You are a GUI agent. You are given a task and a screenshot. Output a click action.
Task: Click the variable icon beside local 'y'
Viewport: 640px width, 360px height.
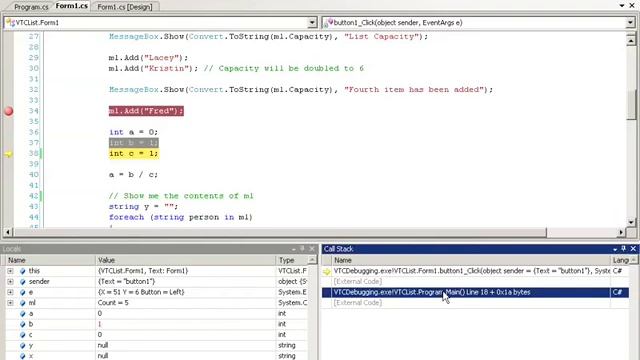point(22,345)
